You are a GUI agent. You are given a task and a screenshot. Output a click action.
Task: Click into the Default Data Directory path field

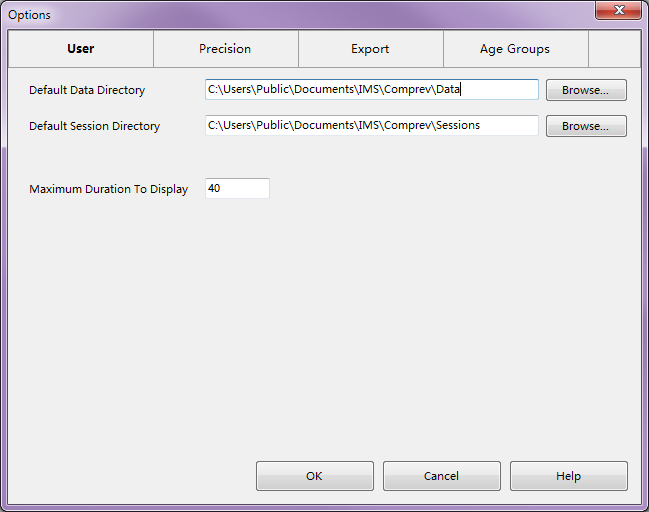click(x=371, y=90)
